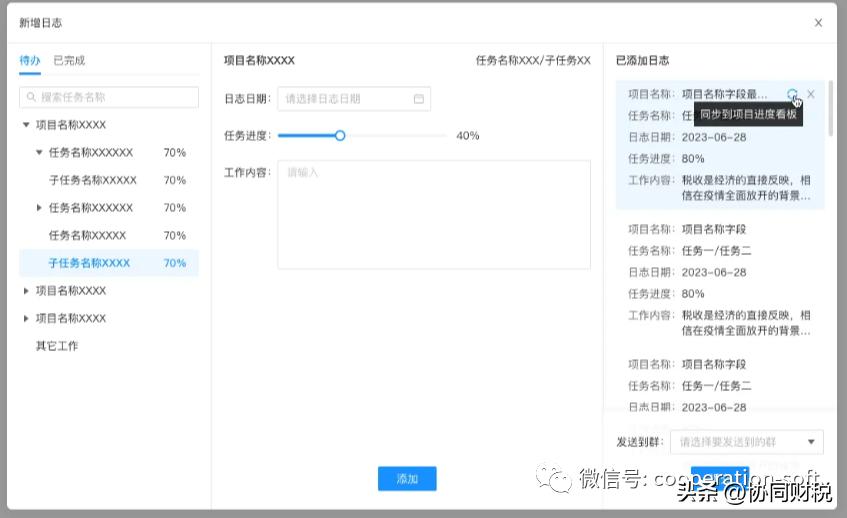This screenshot has height=518, width=847.
Task: Click the 任务进度 slider track
Action: coord(362,136)
